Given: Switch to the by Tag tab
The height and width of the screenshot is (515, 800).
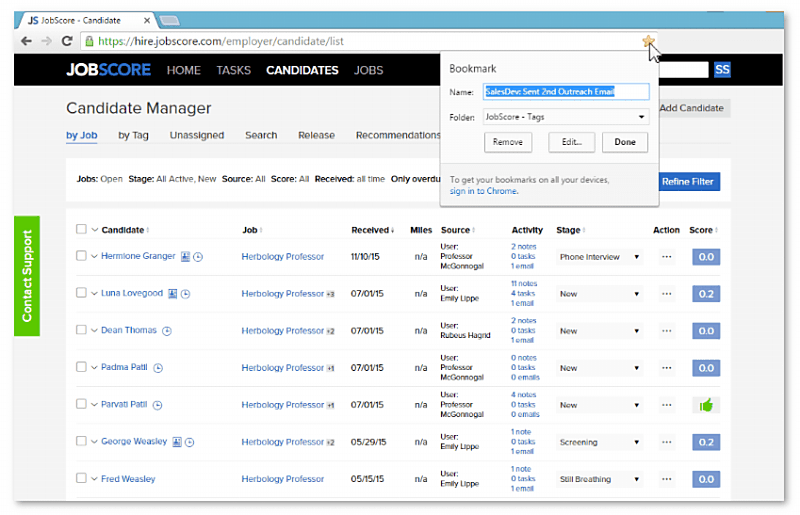Looking at the screenshot, I should click(x=133, y=135).
